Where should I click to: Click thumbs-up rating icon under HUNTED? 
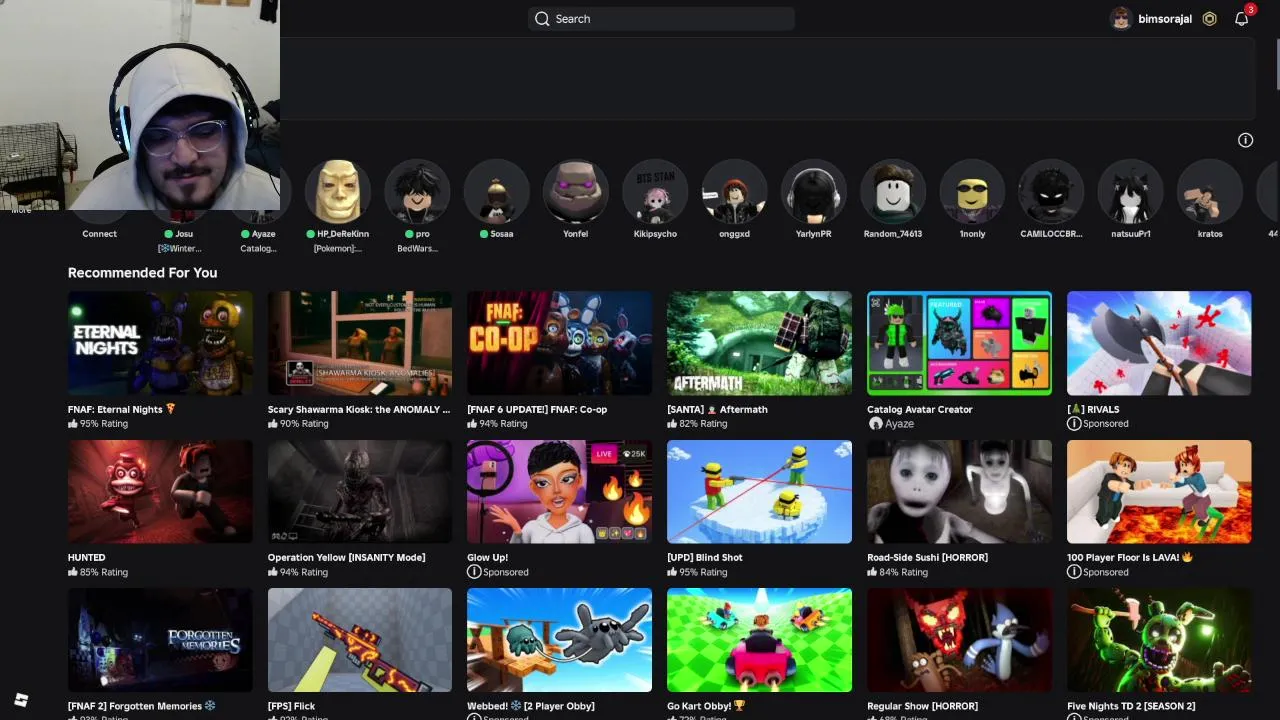click(x=73, y=572)
